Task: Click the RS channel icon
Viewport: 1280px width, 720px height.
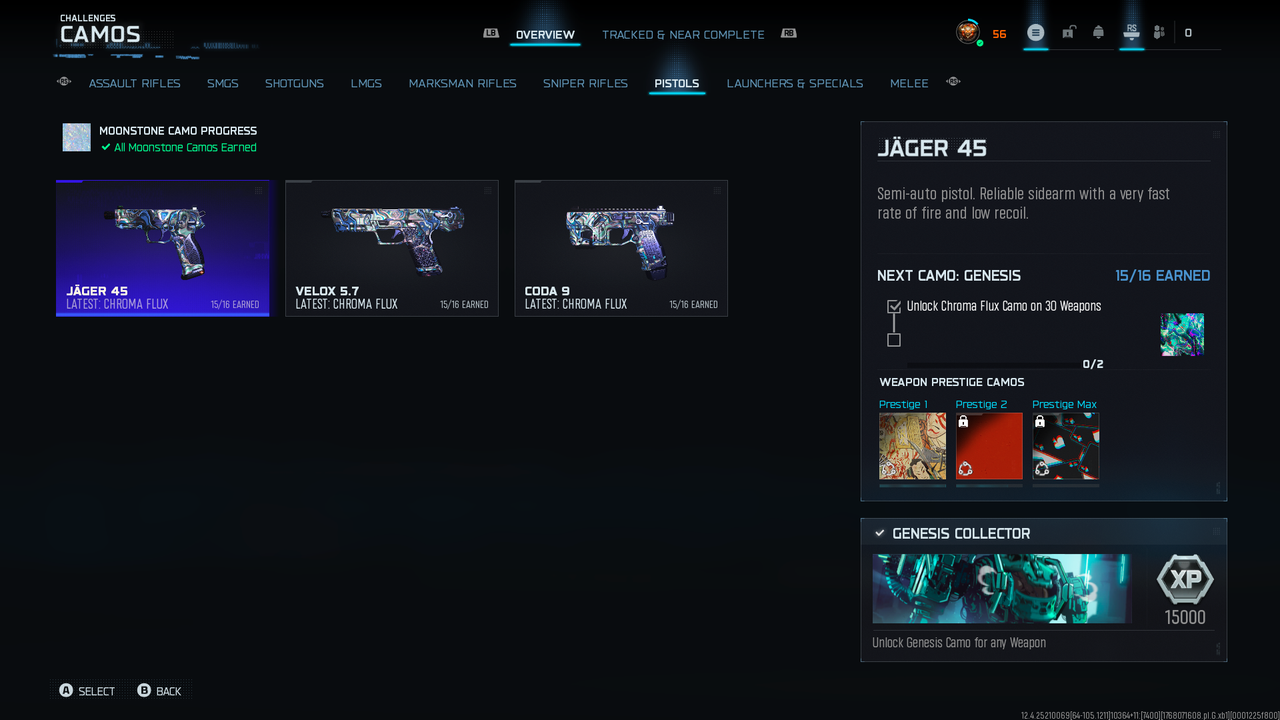Action: point(1131,32)
